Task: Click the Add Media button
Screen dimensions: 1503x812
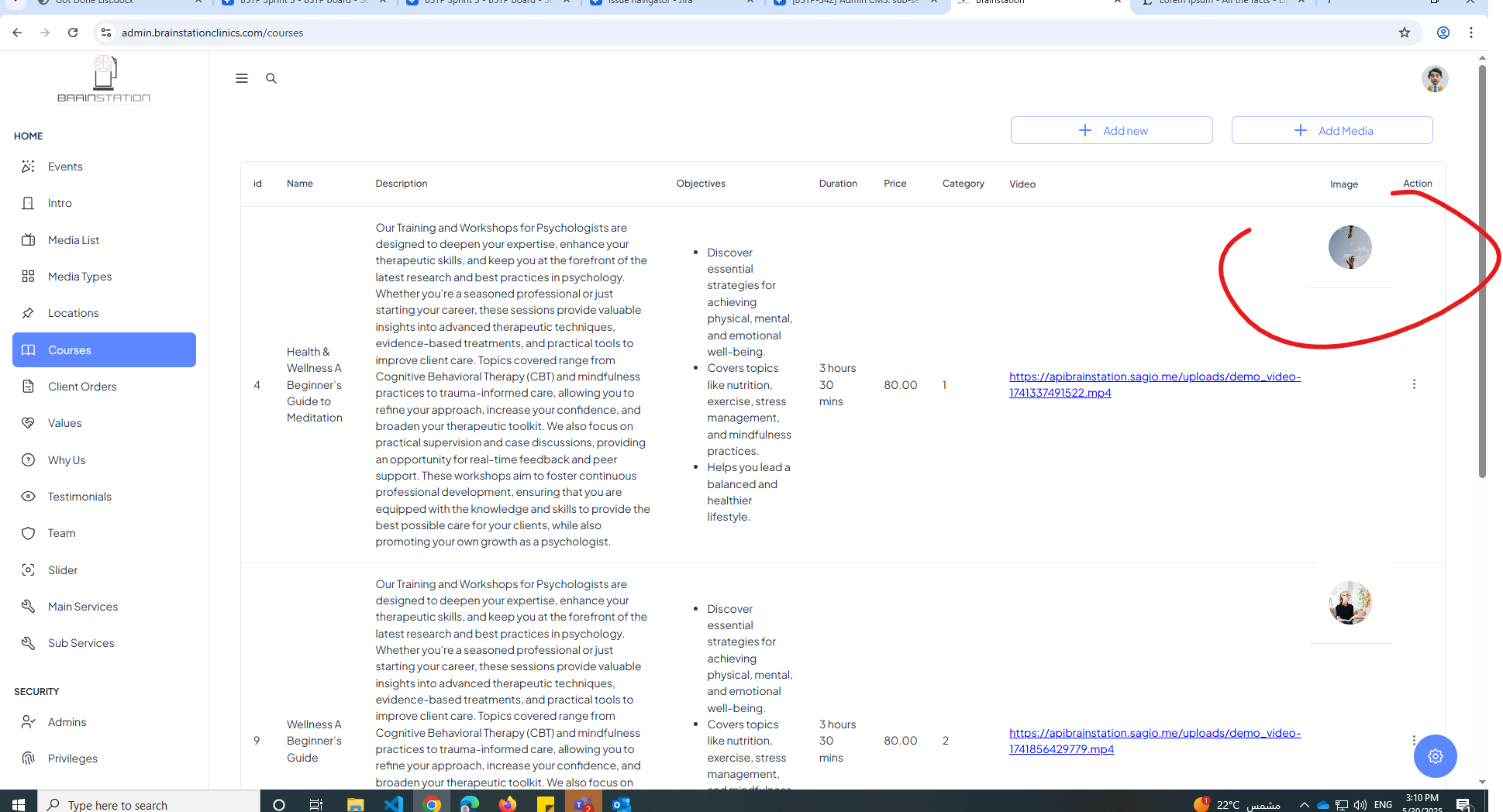Action: tap(1332, 130)
